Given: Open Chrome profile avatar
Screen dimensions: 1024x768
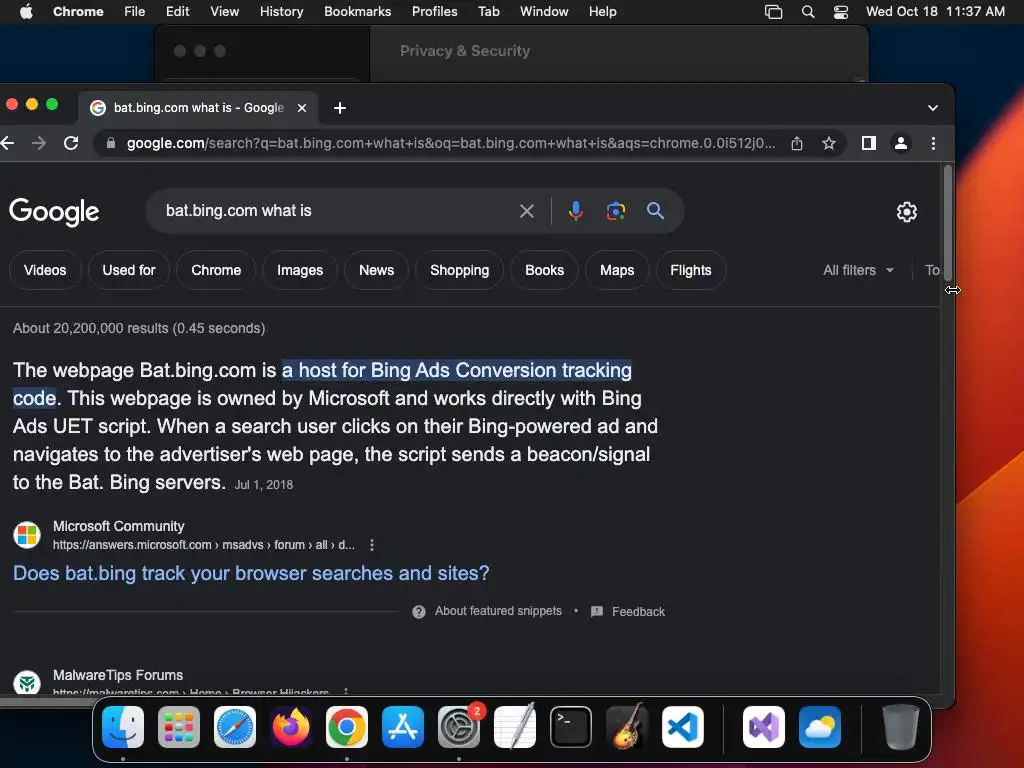Looking at the screenshot, I should pyautogui.click(x=901, y=143).
